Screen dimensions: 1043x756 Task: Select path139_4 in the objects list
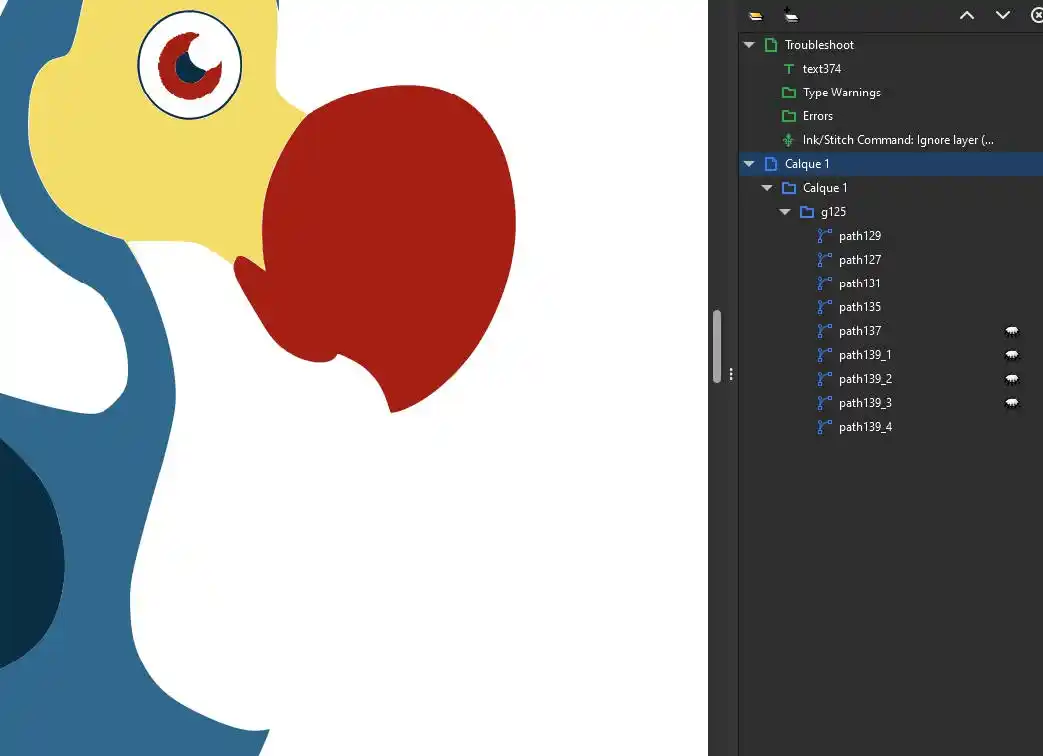click(865, 427)
